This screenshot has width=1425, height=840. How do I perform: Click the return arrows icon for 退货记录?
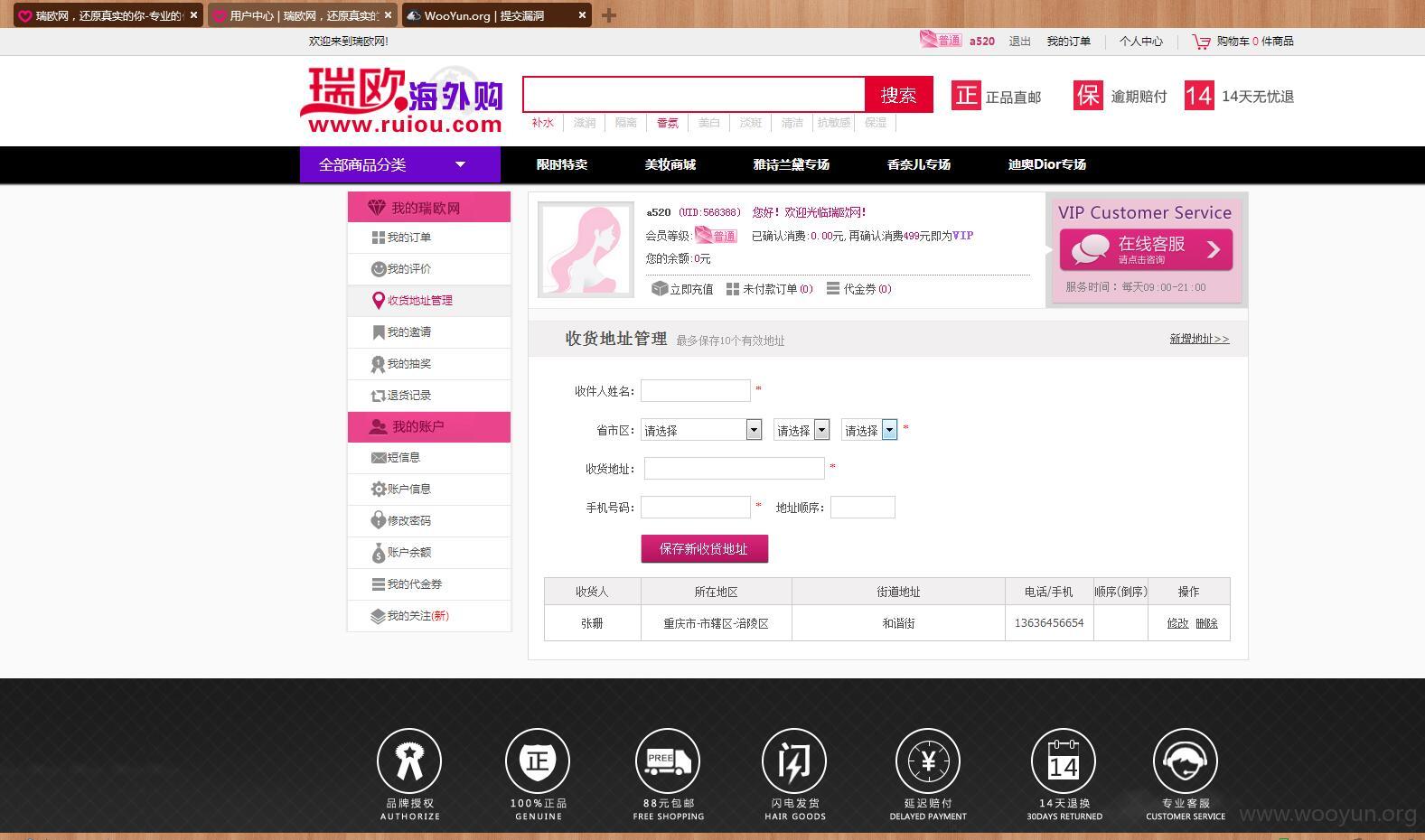[x=379, y=396]
